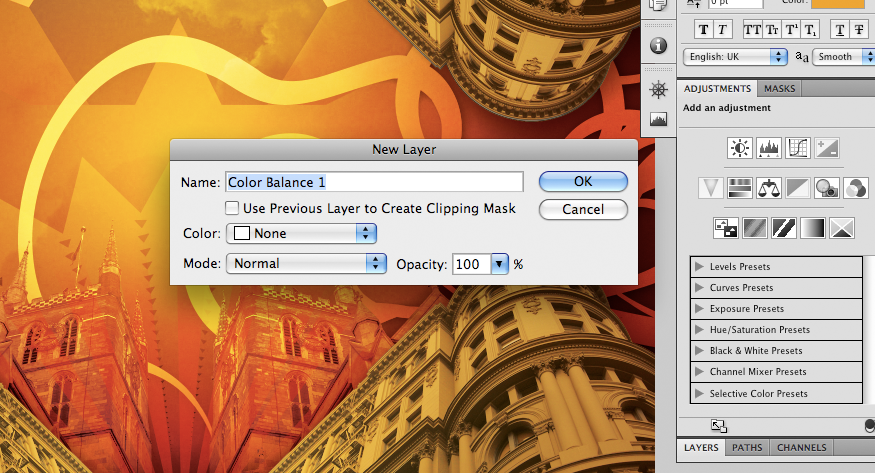Add a Gradient Map adjustment
This screenshot has height=473, width=875.
(812, 228)
